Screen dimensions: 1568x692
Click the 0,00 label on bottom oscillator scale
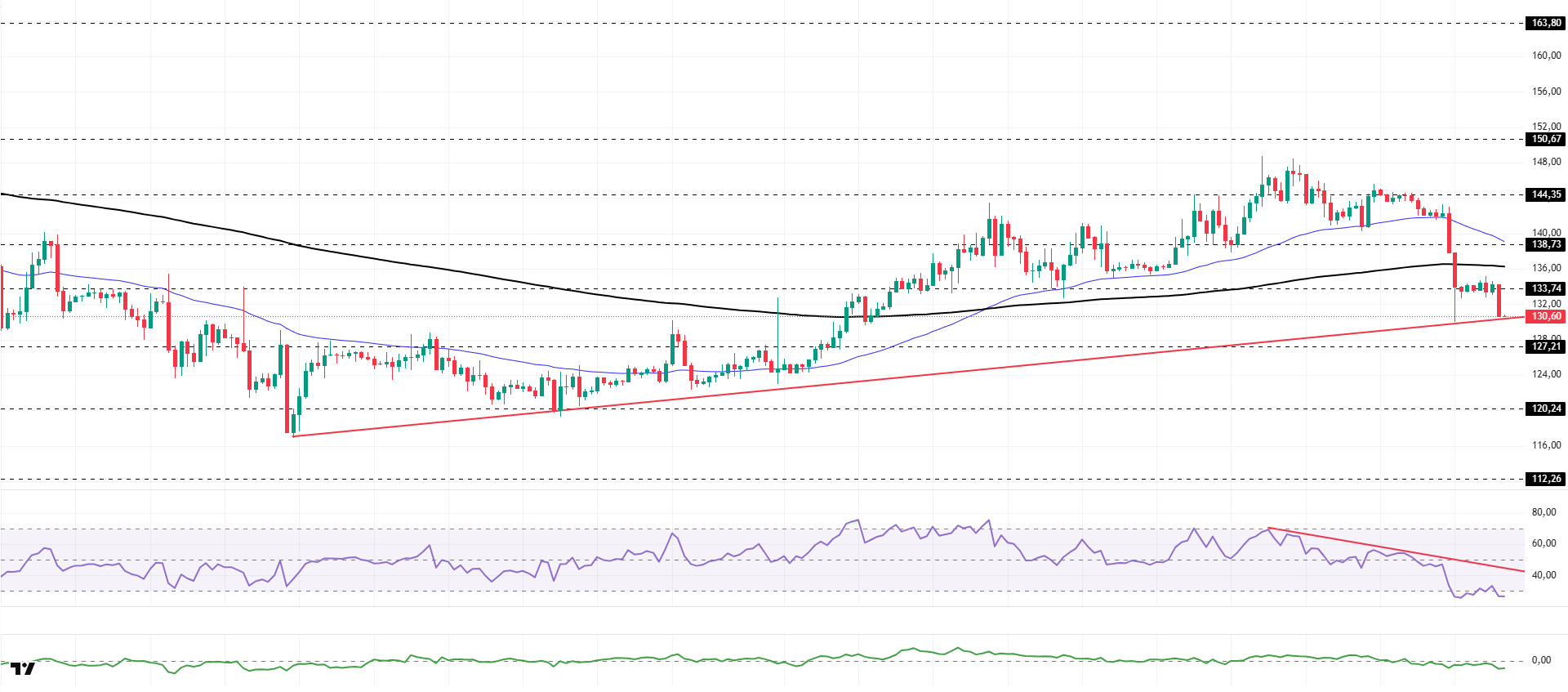(x=1541, y=660)
